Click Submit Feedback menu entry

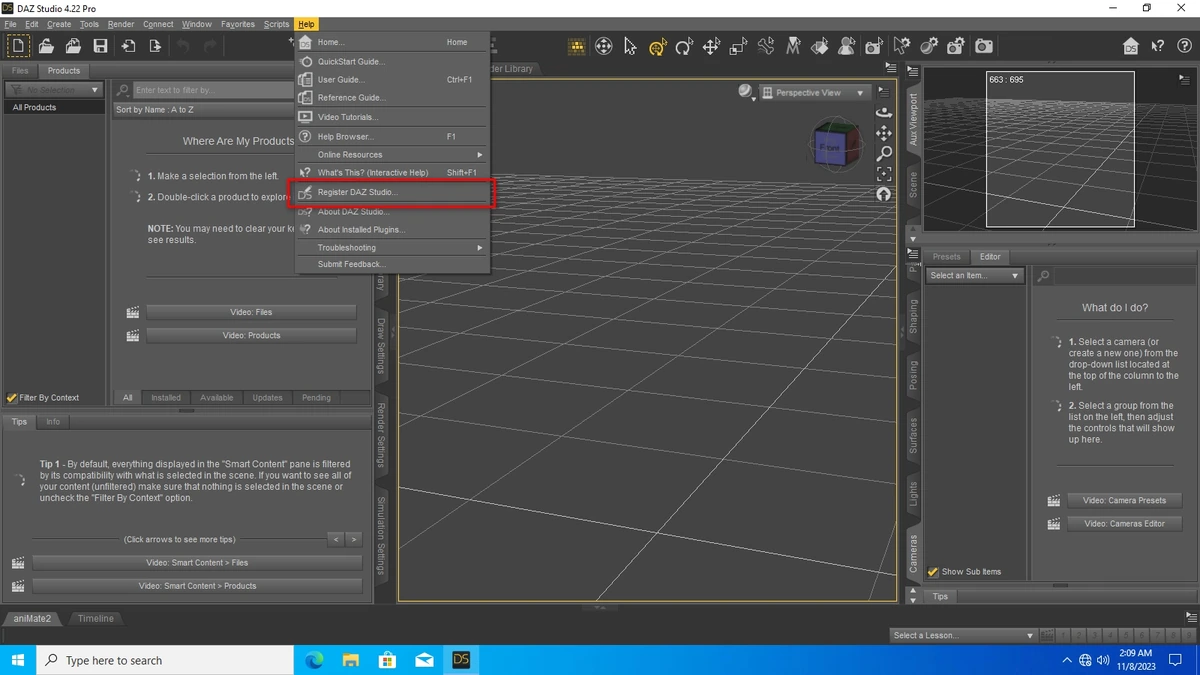(392, 264)
